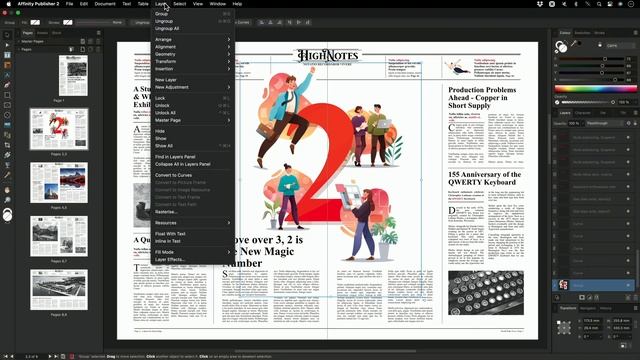Click the Adjustments icon below layers
Viewport: 640px width, 360px height.
tap(589, 298)
